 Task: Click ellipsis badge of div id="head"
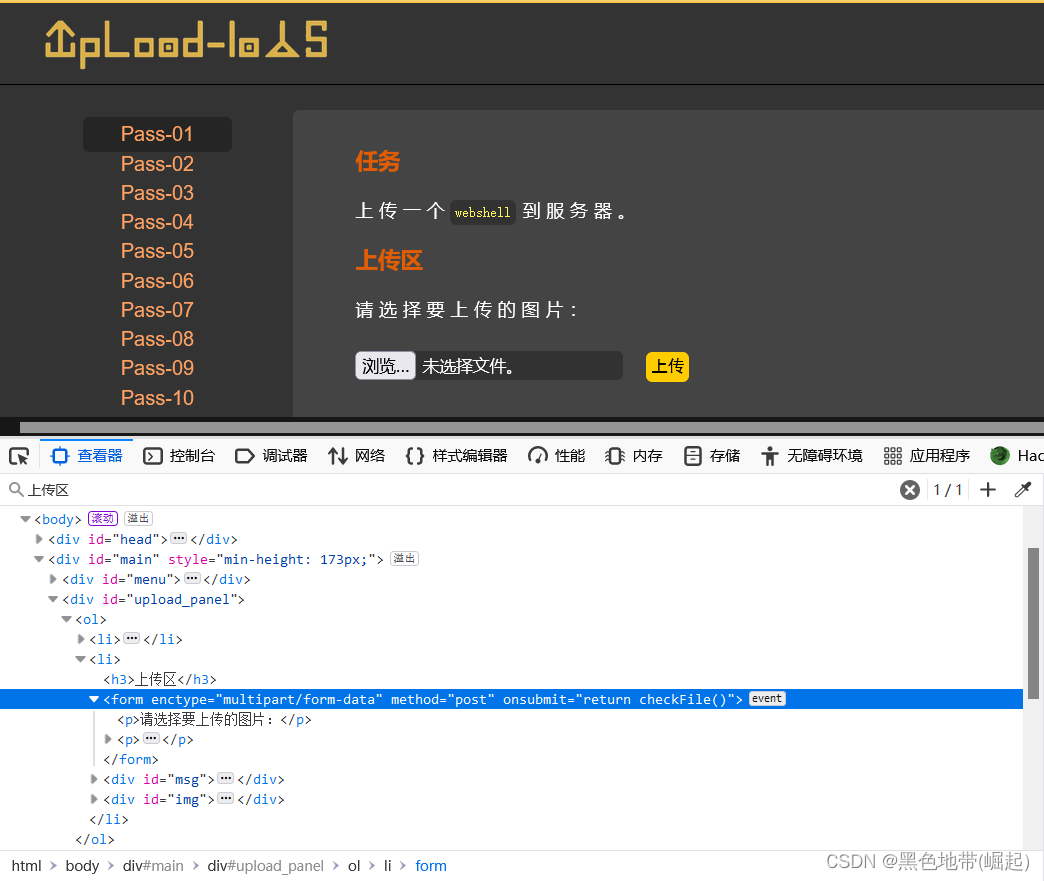click(178, 539)
